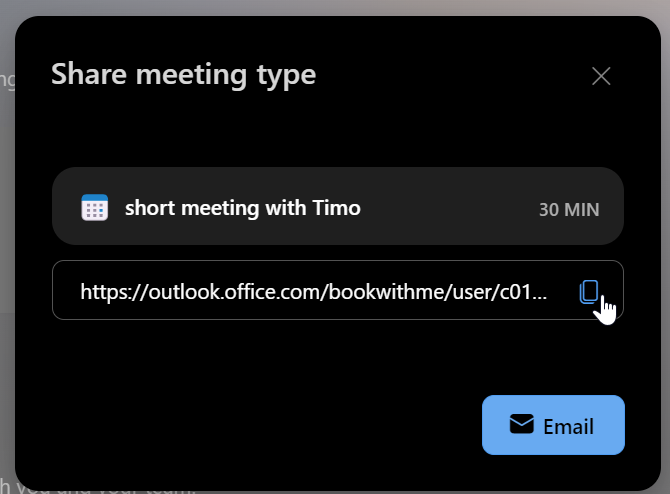Close the Share meeting type dialog
Screen dimensions: 670x494
601,76
